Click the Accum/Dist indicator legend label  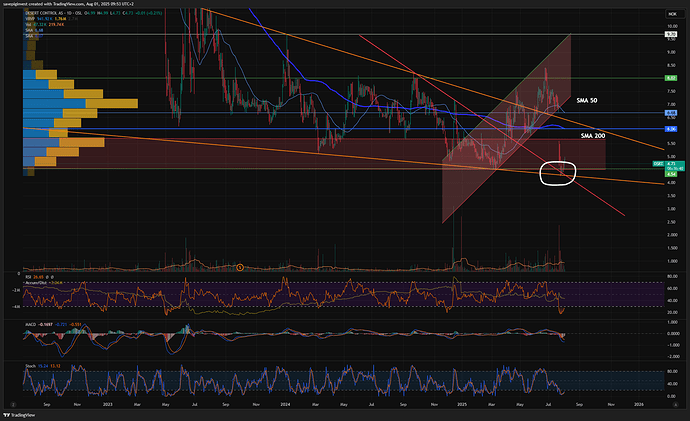[36, 283]
